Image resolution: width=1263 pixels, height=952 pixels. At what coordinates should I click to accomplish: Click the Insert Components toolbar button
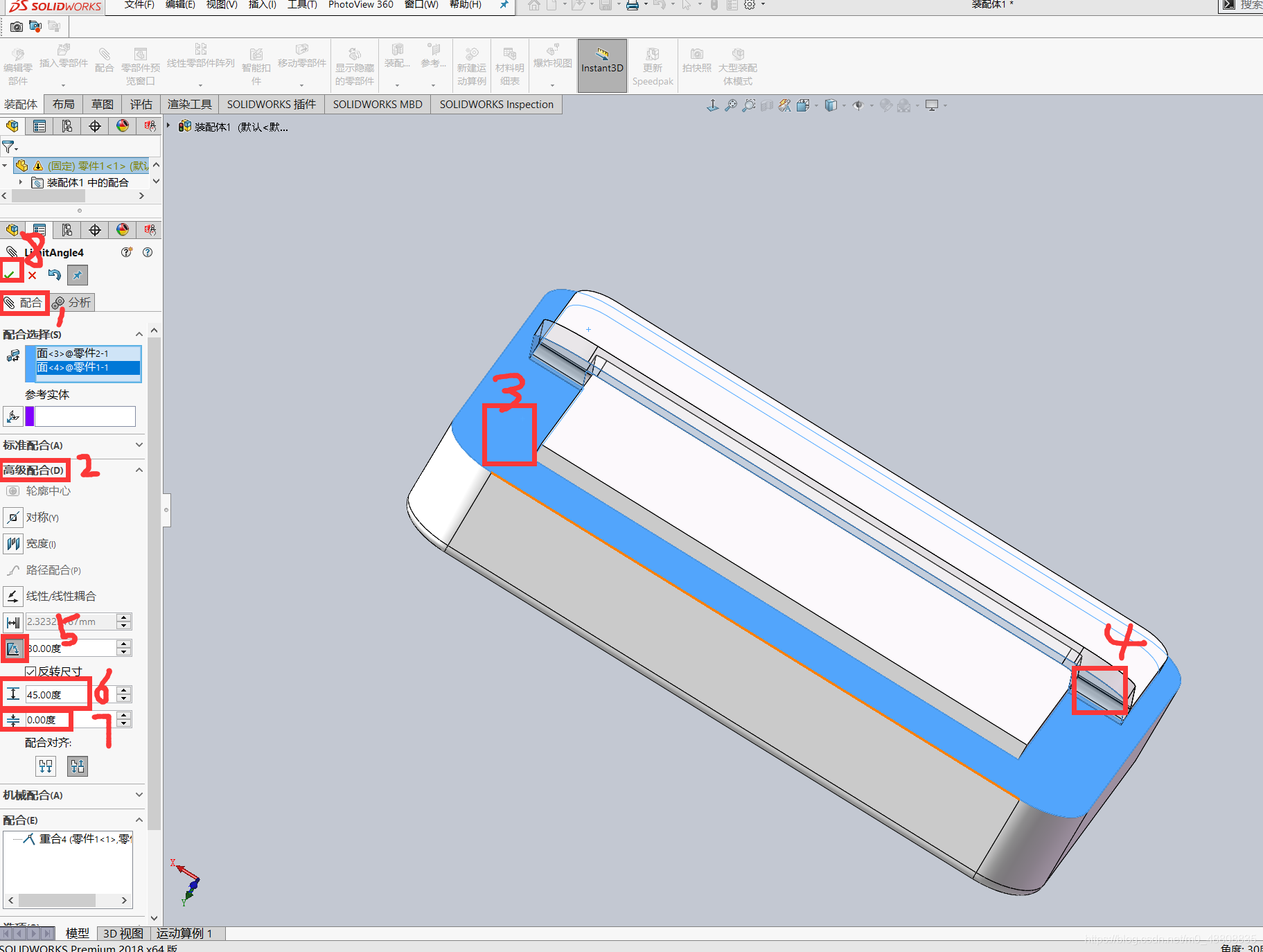tap(63, 66)
